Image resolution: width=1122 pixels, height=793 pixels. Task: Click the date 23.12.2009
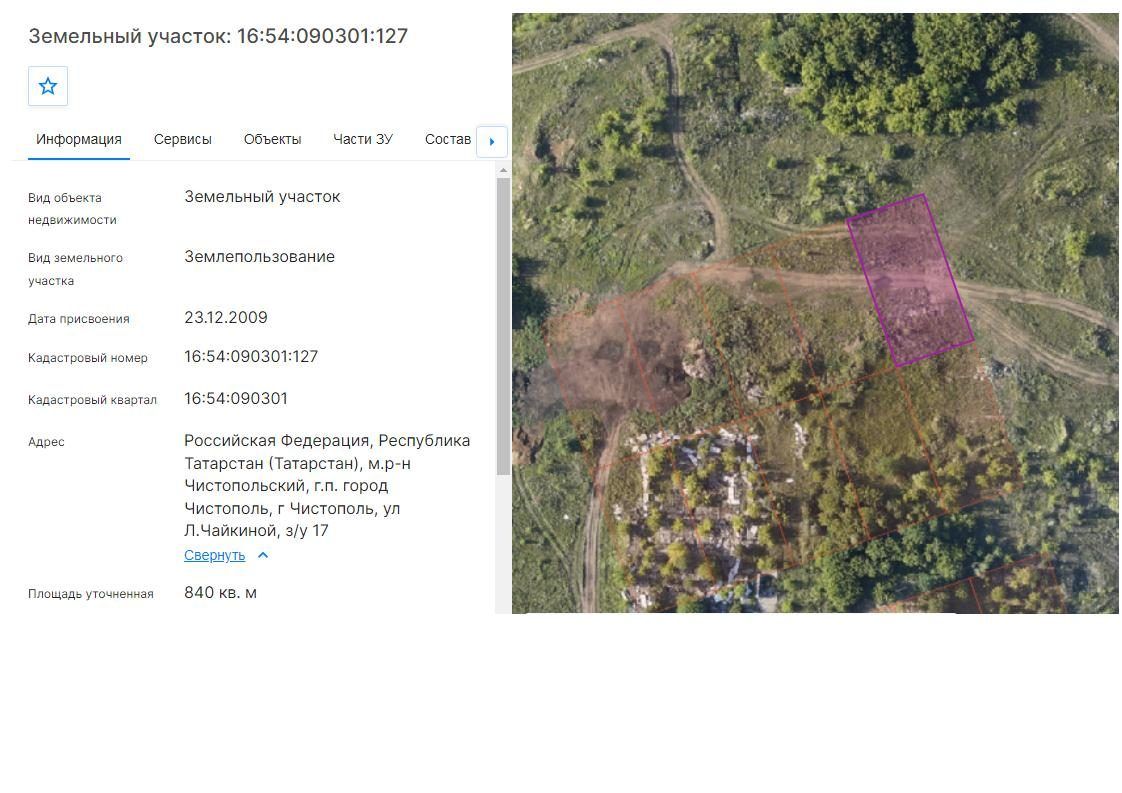click(225, 318)
